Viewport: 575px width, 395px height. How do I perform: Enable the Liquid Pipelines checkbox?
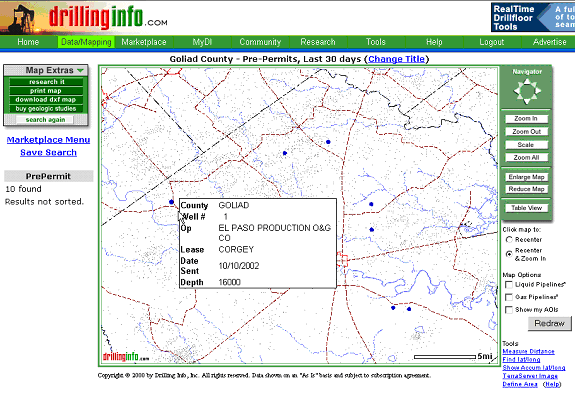pos(509,285)
